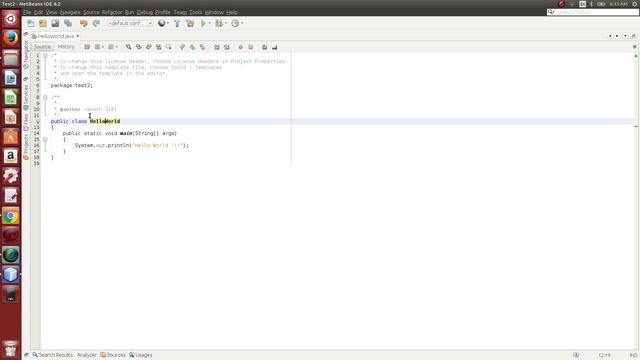Viewport: 640px width, 360px height.
Task: Open Usages panel button
Action: (141, 355)
